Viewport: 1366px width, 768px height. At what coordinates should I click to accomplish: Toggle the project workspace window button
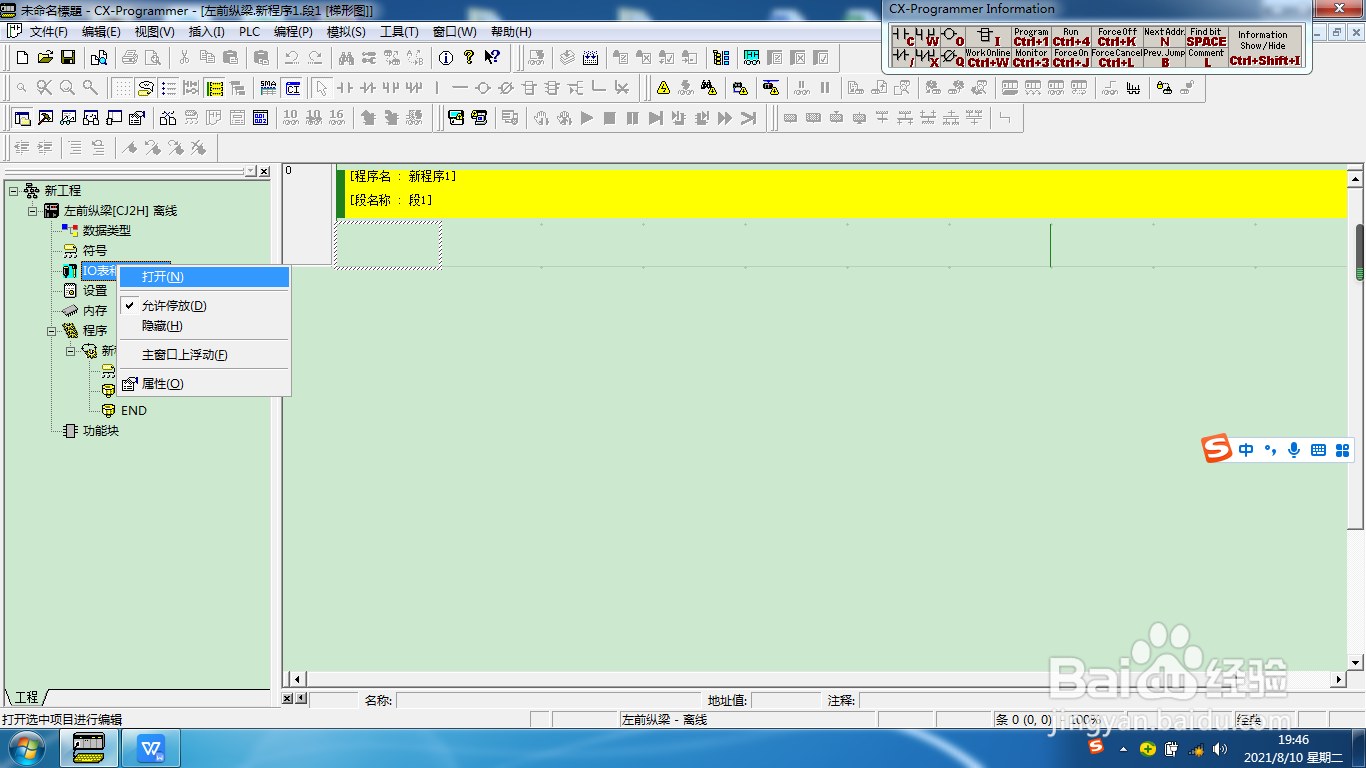point(22,118)
